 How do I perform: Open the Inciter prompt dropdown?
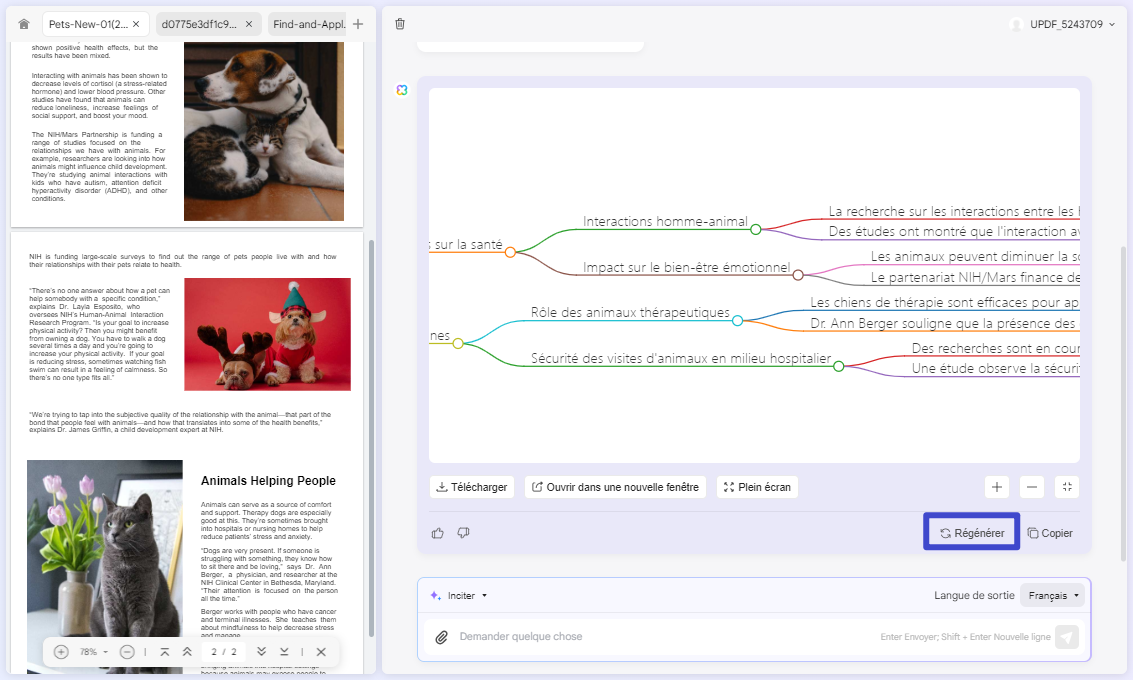tap(459, 595)
